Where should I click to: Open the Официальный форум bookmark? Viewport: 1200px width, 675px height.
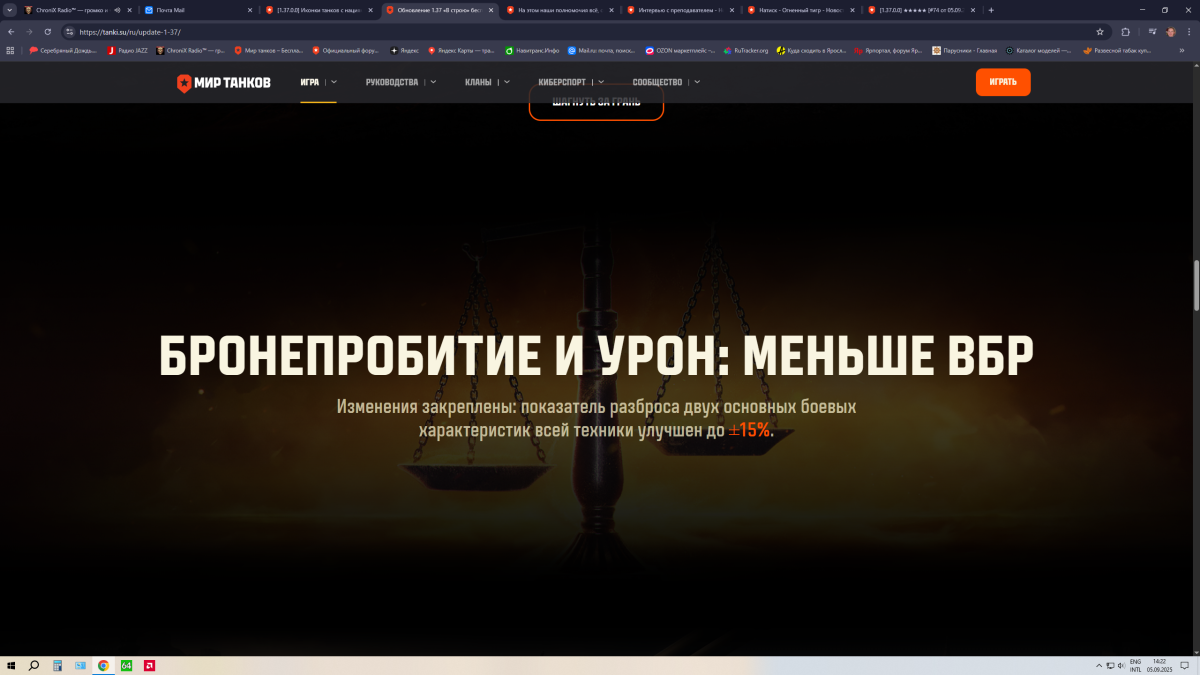tap(347, 50)
